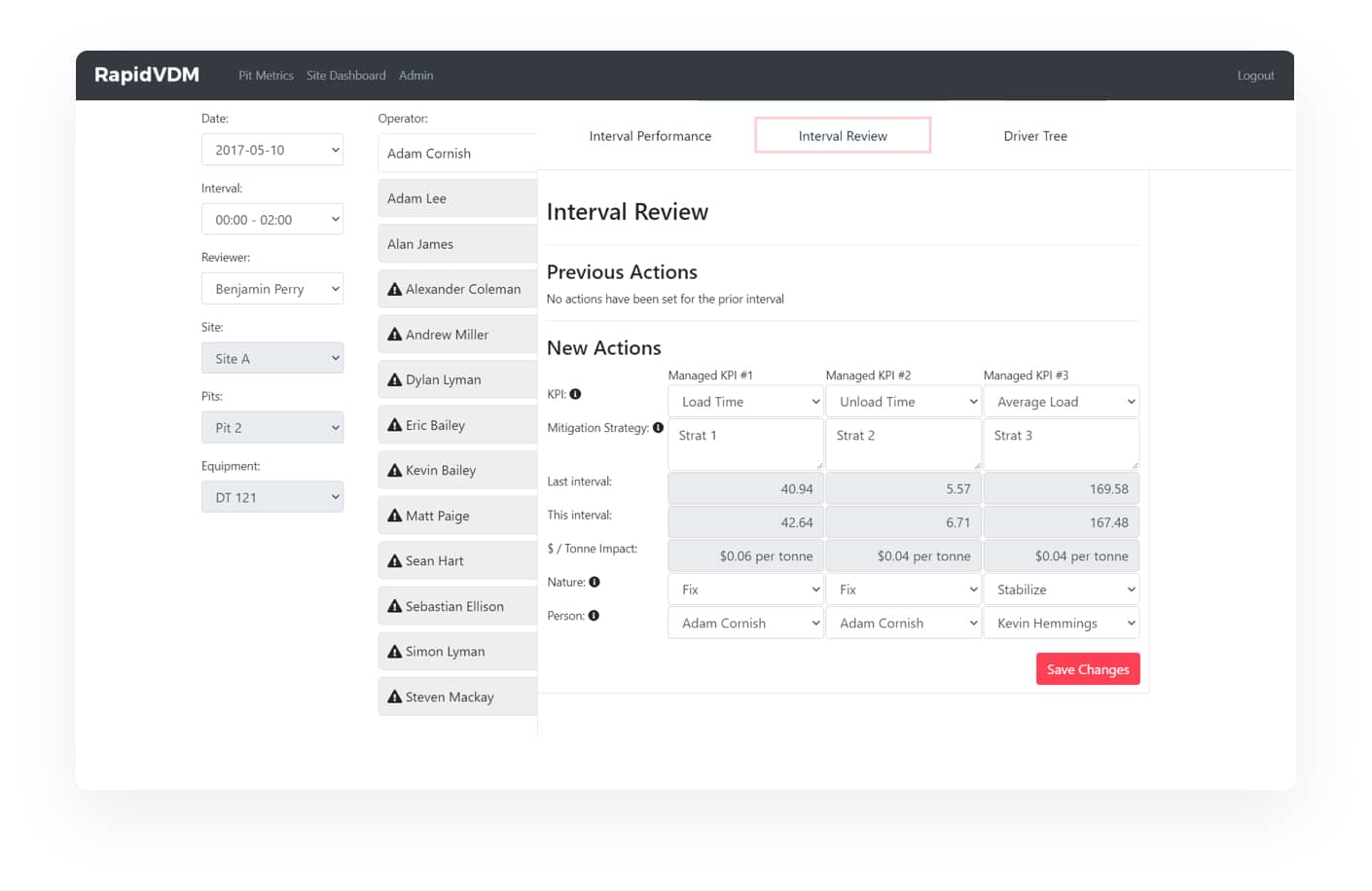Click the Save Changes button
Image resolution: width=1372 pixels, height=891 pixels.
tap(1088, 669)
